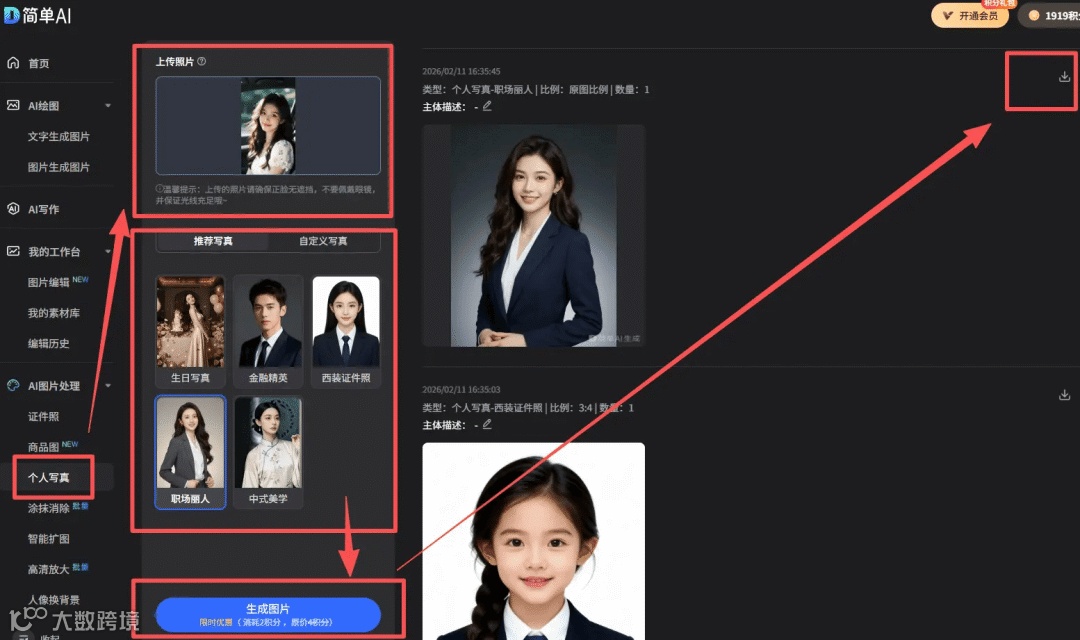Open 商品图 in sidebar

click(x=43, y=447)
